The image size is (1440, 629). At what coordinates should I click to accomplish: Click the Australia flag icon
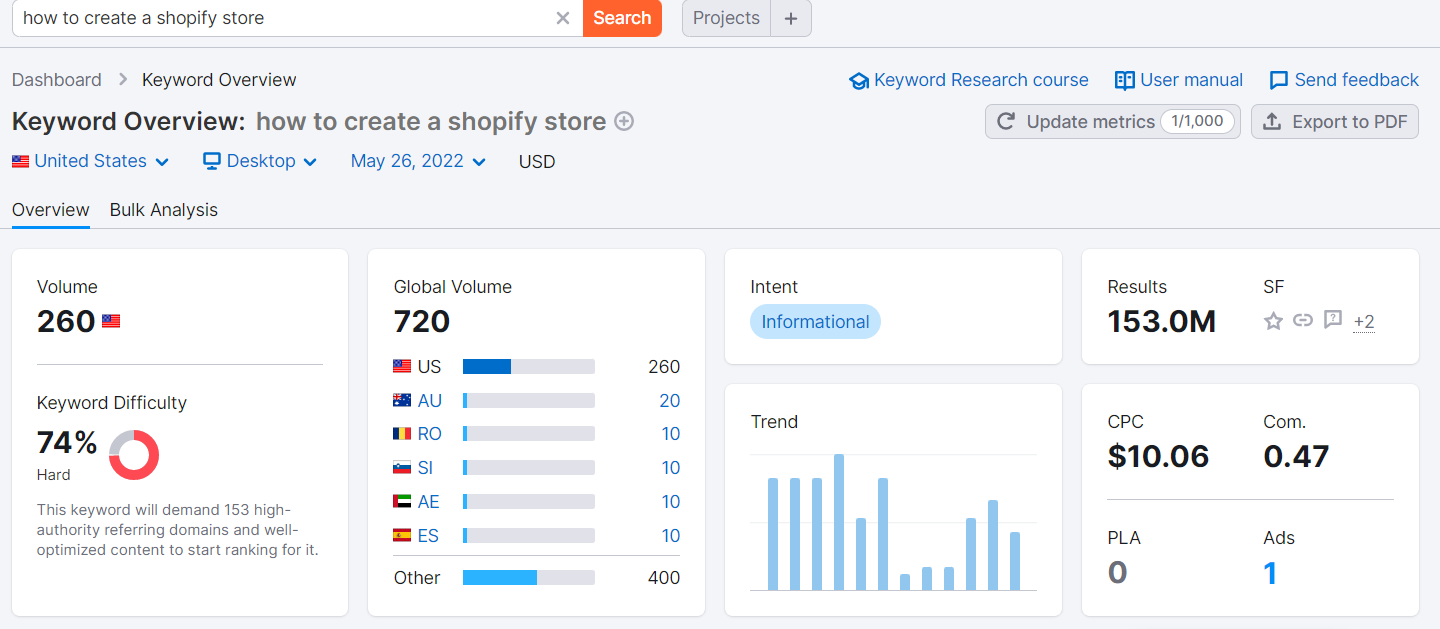[x=402, y=400]
